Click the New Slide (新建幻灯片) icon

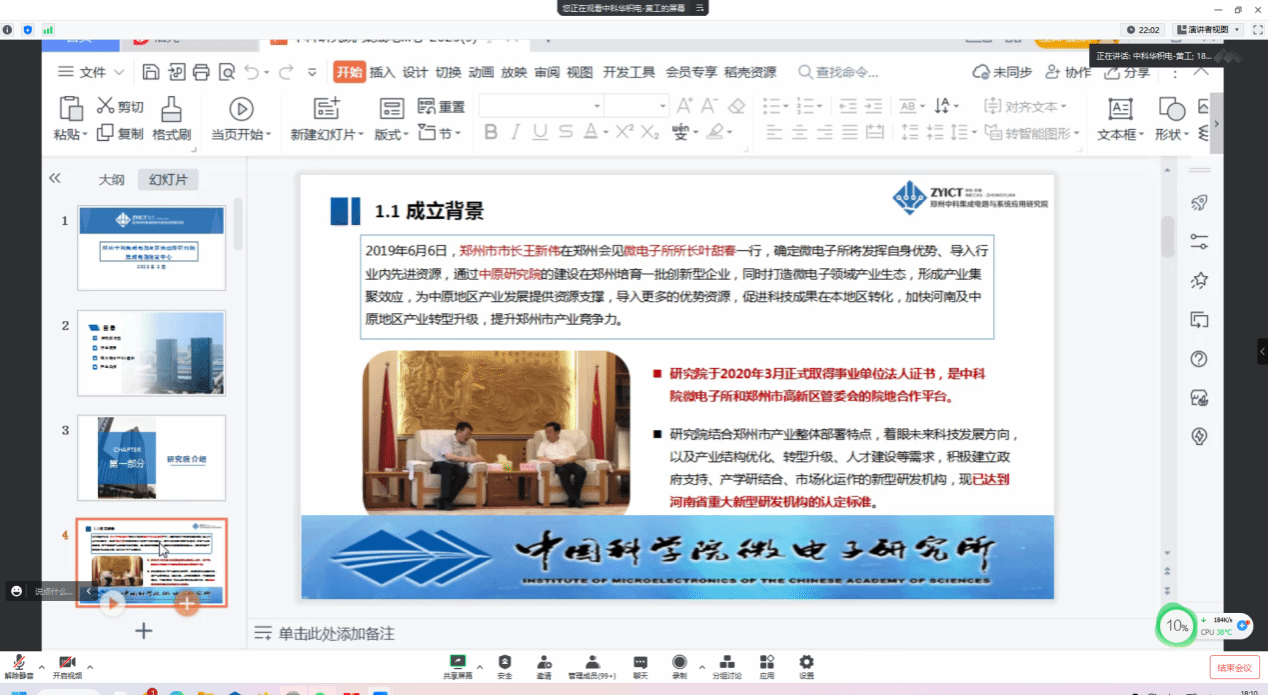[x=327, y=108]
